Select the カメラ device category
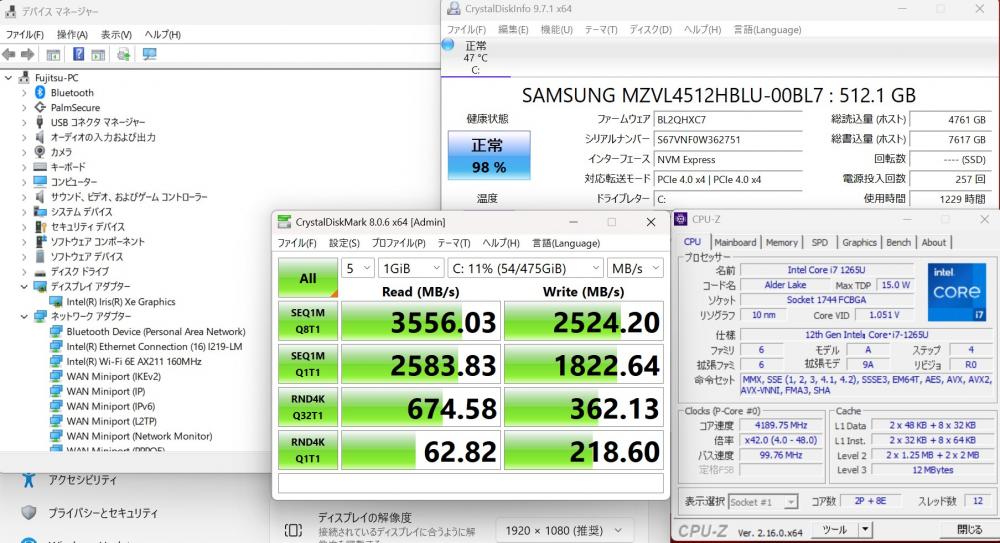1000x543 pixels. 61,152
